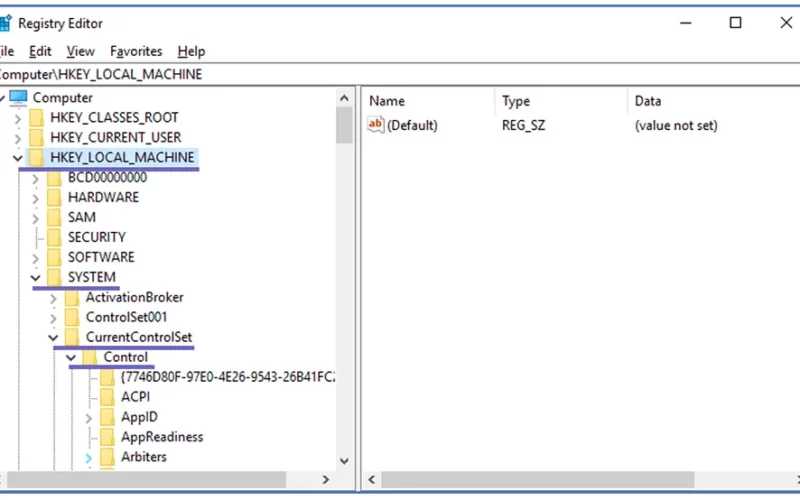Expand the BCD00000000 key
This screenshot has width=800, height=500.
click(36, 179)
